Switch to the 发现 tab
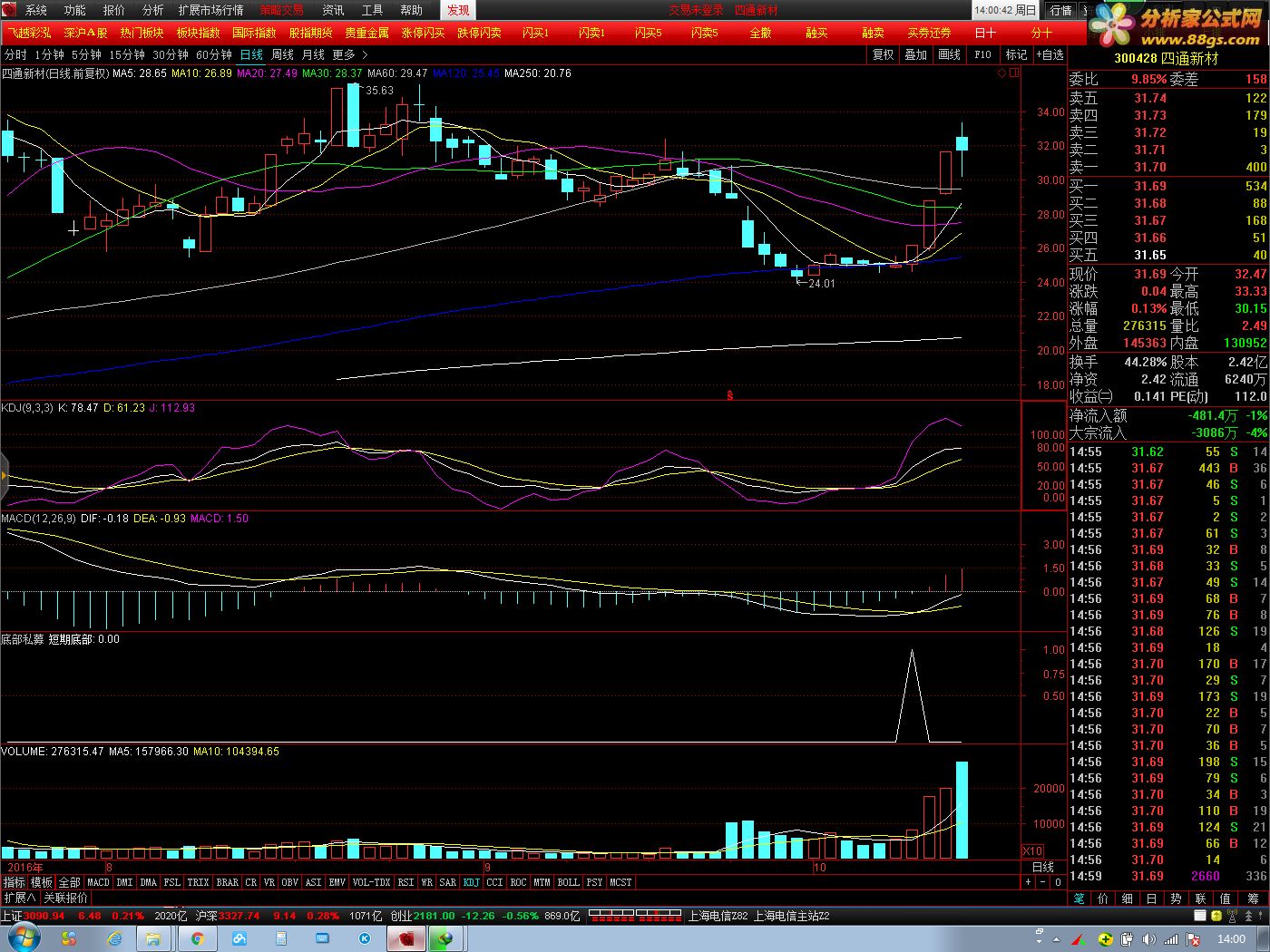 458,10
